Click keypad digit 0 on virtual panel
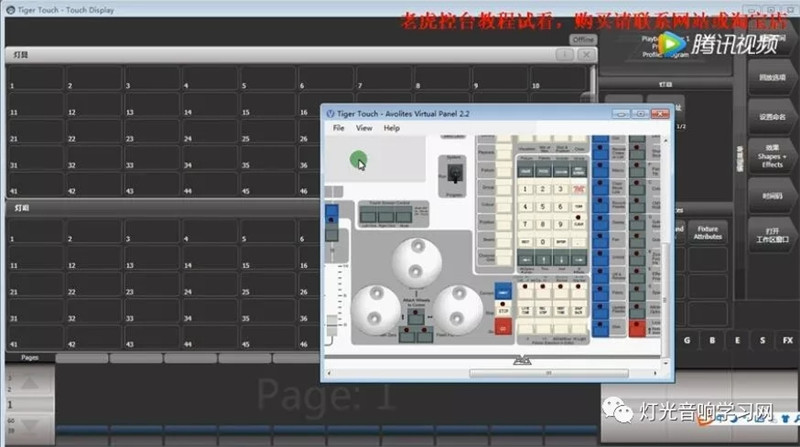The image size is (800, 447). click(x=543, y=241)
